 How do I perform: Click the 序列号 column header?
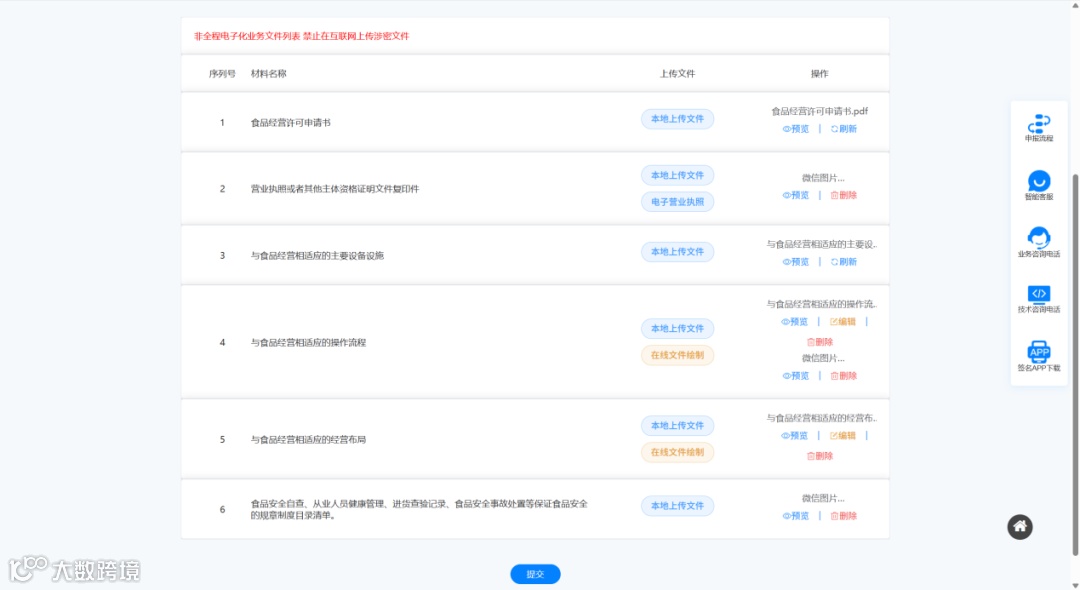(x=222, y=74)
